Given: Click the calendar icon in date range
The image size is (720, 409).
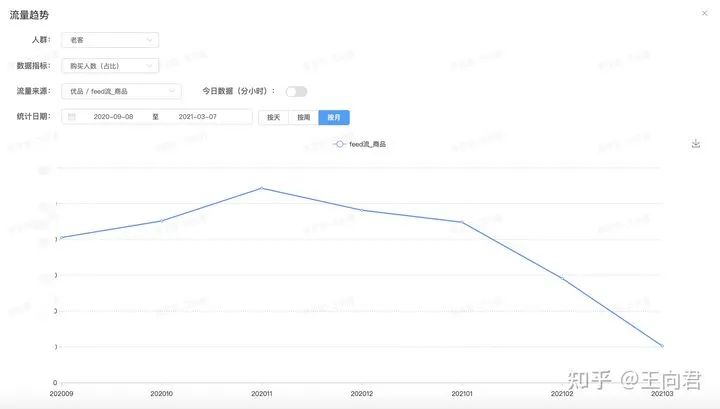Looking at the screenshot, I should [x=72, y=117].
